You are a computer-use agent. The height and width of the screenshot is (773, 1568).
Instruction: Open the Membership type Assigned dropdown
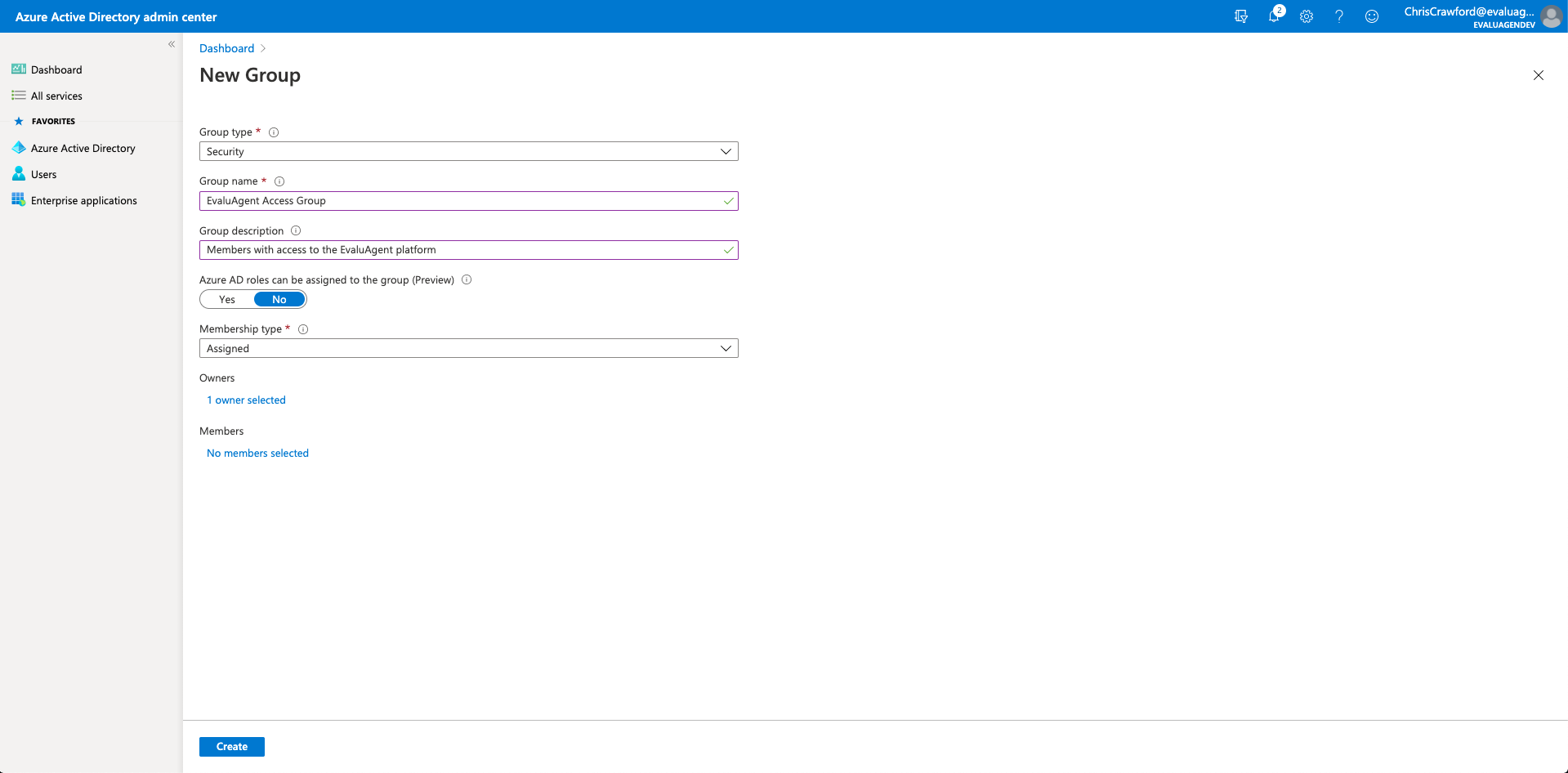tap(469, 348)
